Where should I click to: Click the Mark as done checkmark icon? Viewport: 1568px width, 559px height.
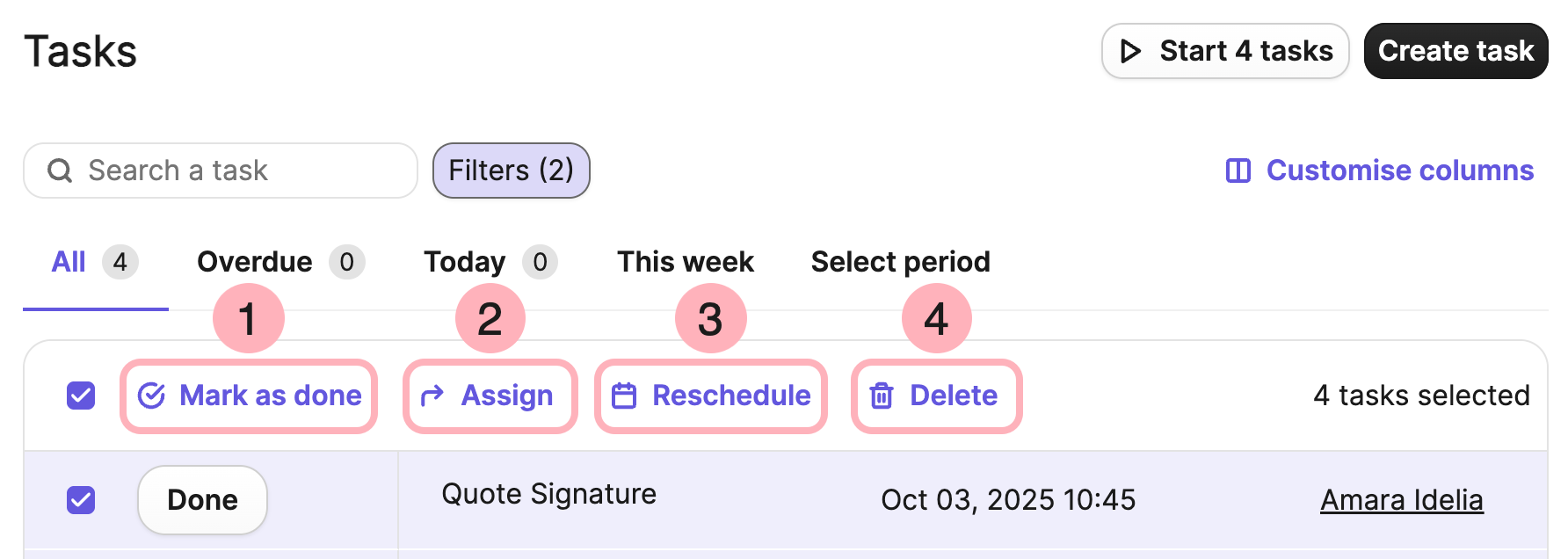(153, 396)
